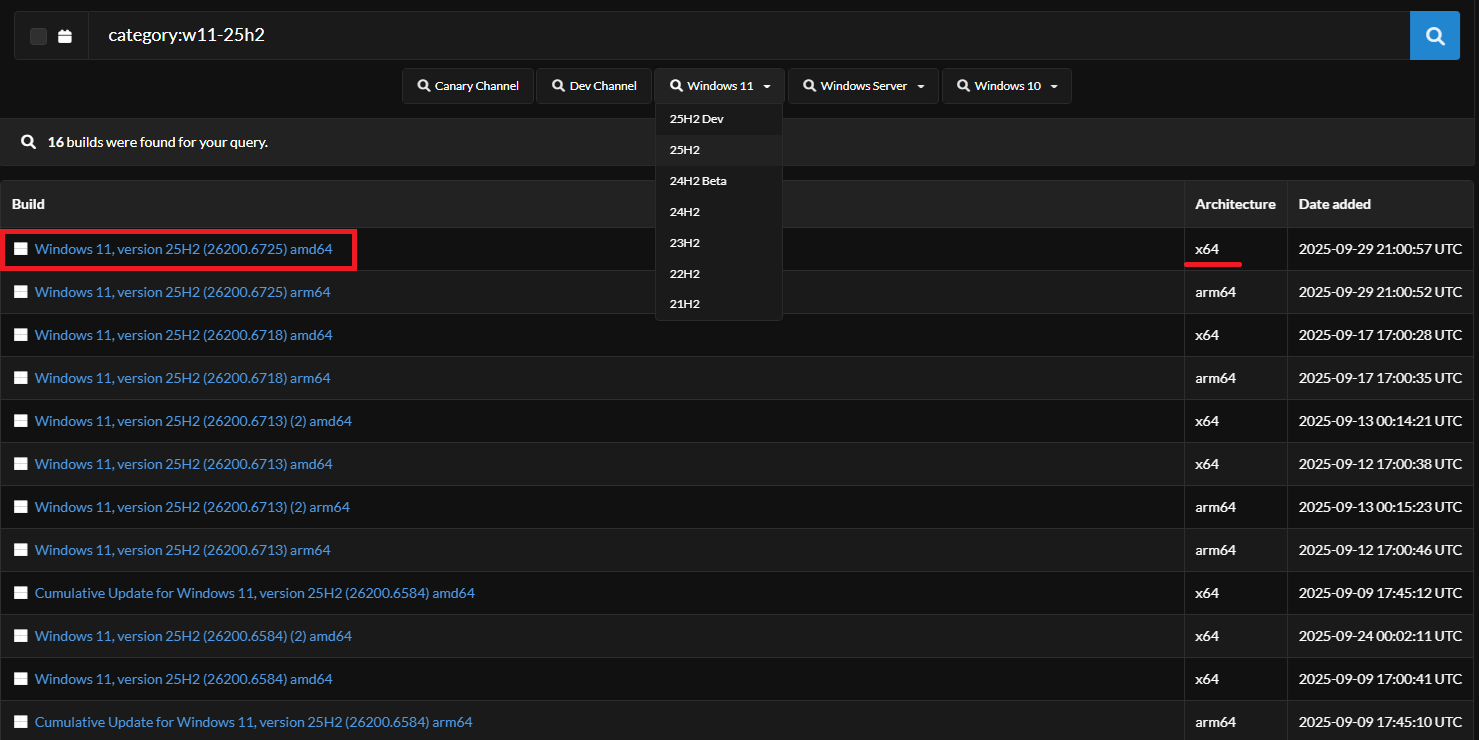
Task: Click Windows logo icon of 26200.6725 amd64 row
Action: 21,249
